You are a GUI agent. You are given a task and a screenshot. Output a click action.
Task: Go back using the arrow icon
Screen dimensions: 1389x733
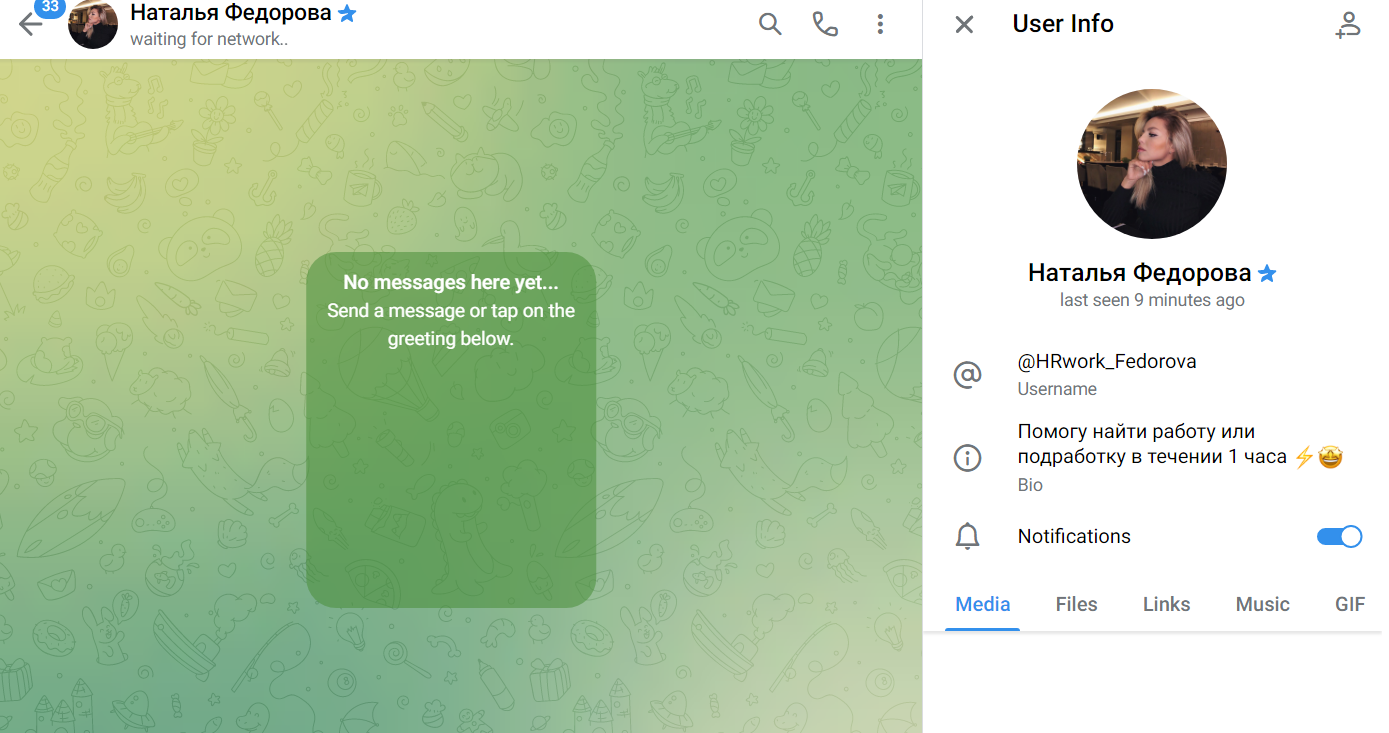30,25
